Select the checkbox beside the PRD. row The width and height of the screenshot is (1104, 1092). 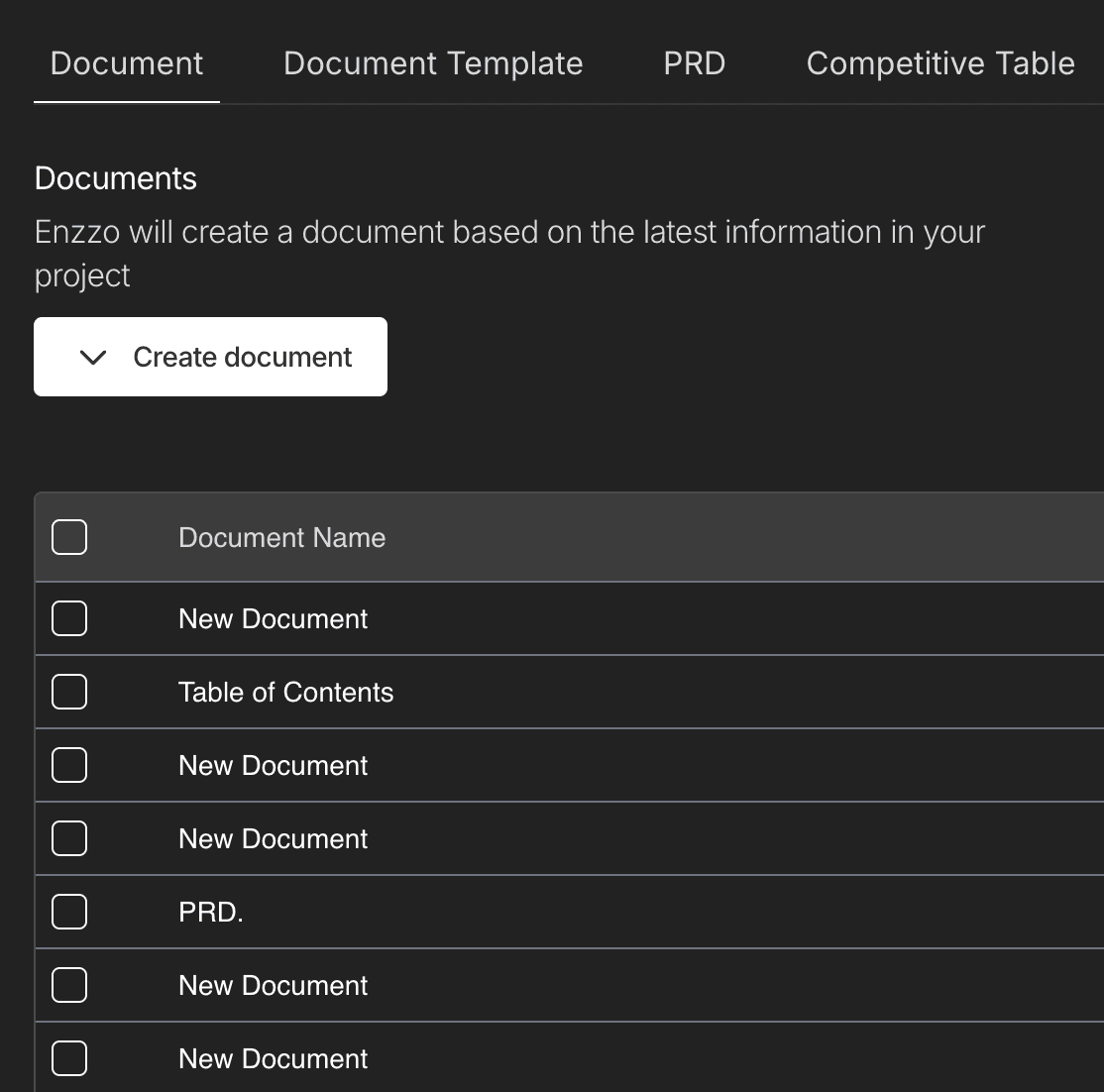(x=69, y=912)
